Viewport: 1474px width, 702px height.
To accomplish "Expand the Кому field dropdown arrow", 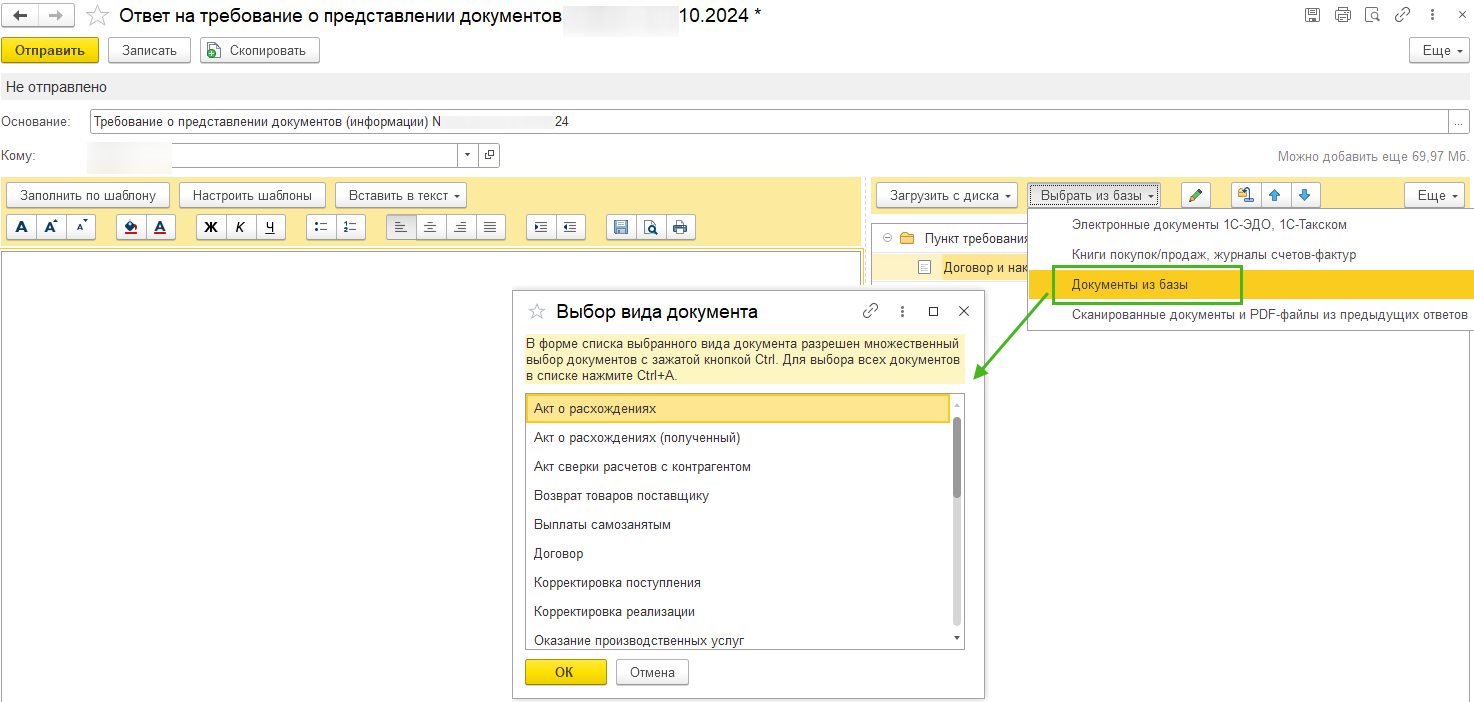I will tap(468, 155).
